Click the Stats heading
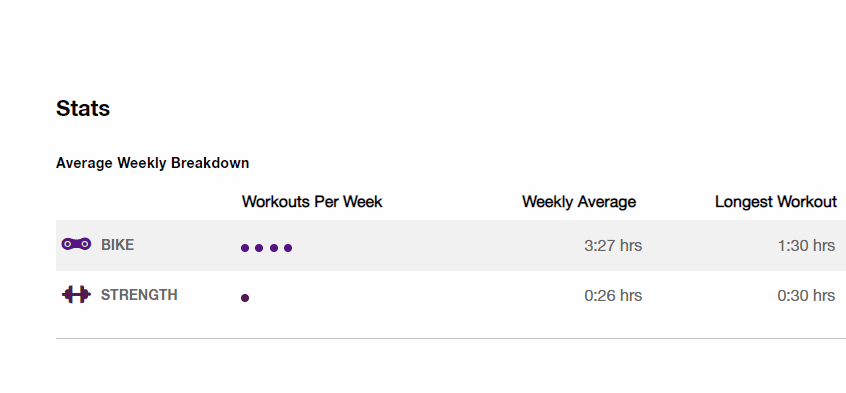This screenshot has width=846, height=393. [x=83, y=109]
